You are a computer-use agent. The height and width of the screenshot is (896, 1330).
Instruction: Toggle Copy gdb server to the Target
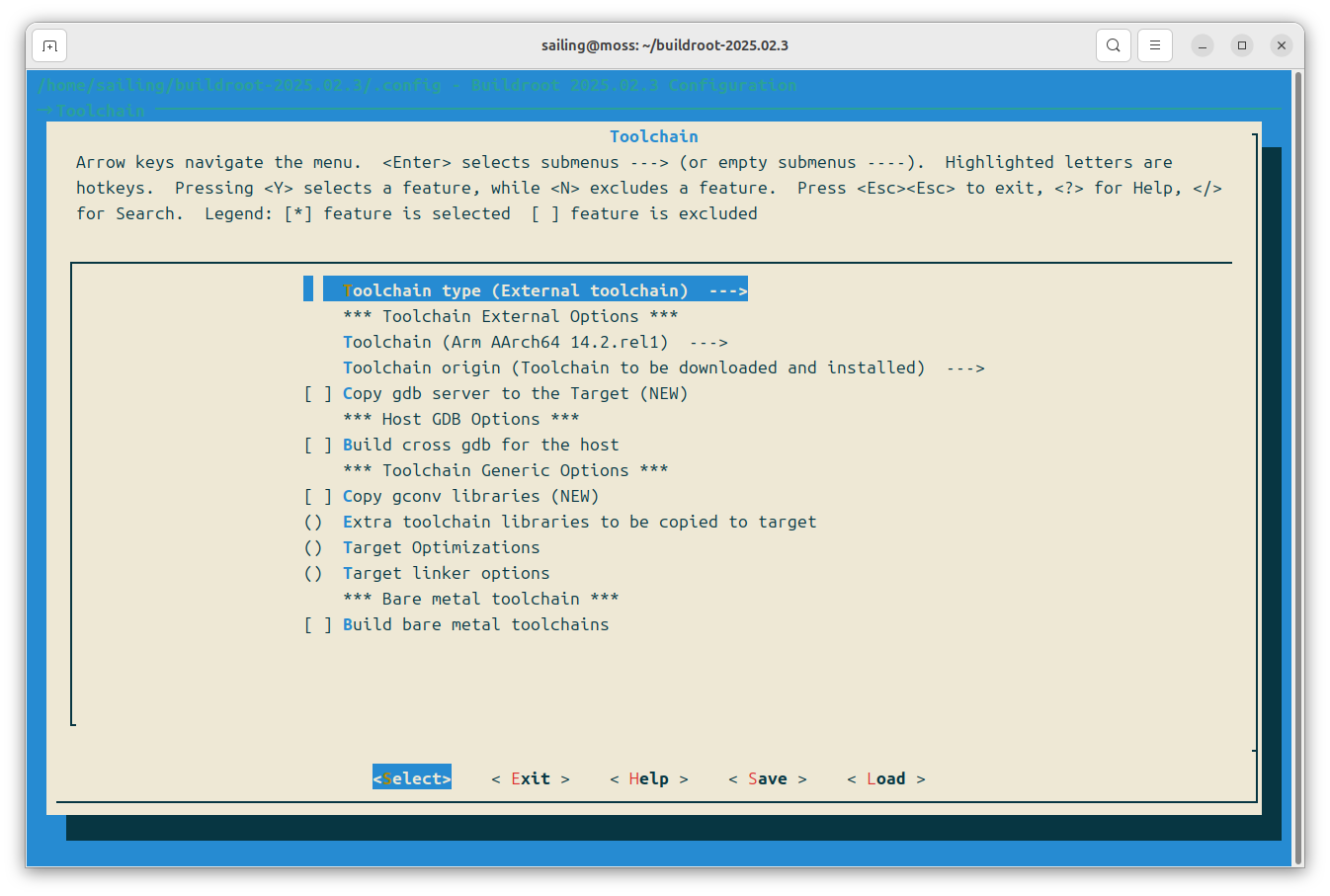click(x=515, y=393)
